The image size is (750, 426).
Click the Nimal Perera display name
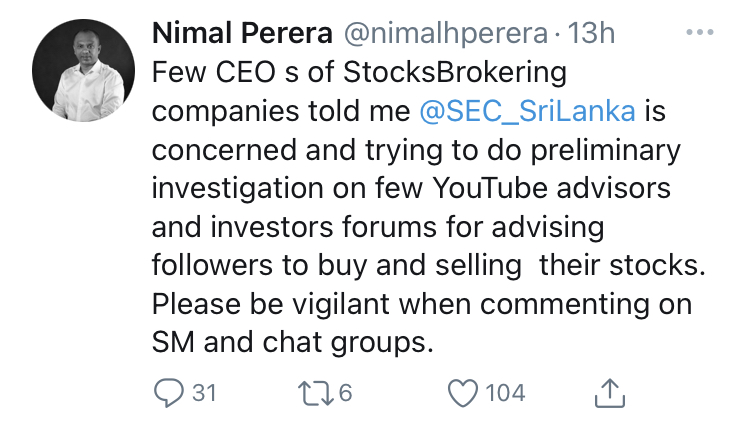(242, 33)
